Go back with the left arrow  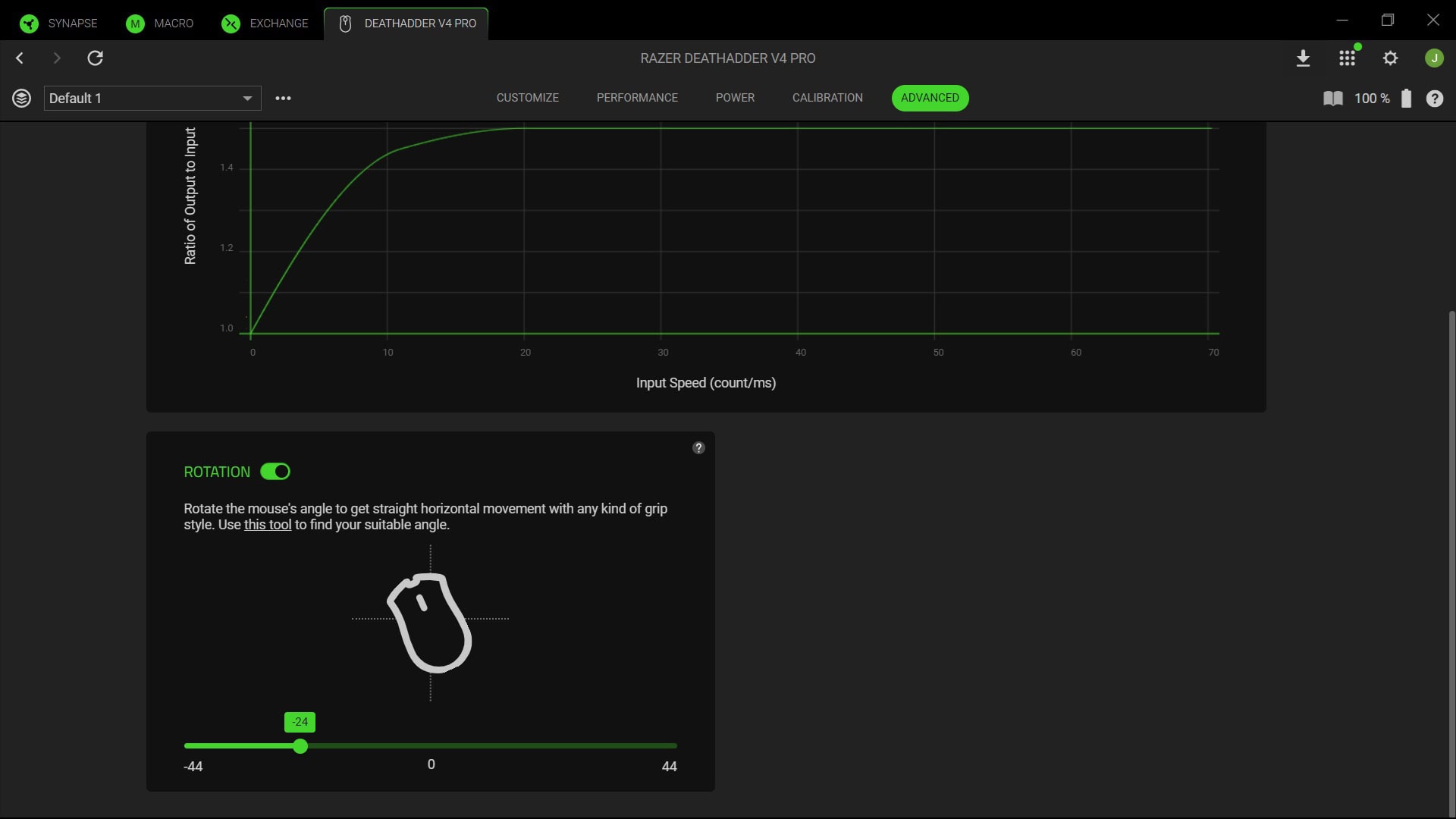pos(20,58)
